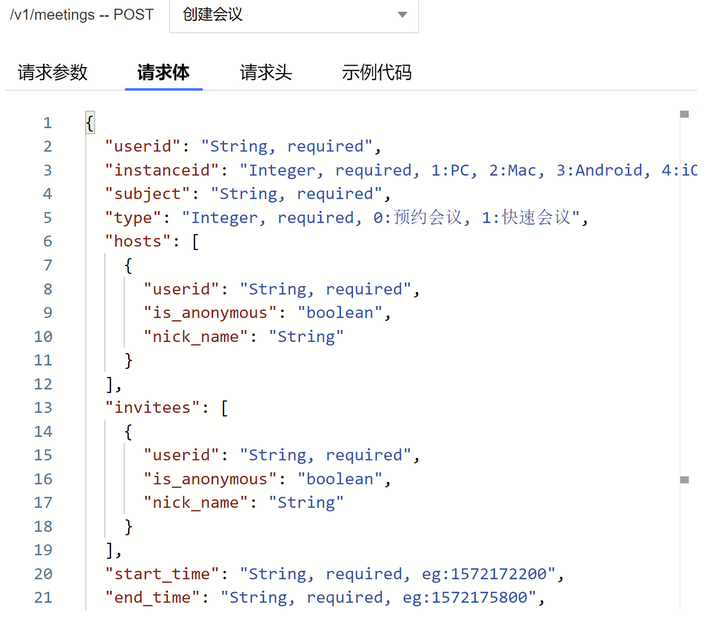Click the "userid" key on line 15
The width and height of the screenshot is (712, 629).
182,455
